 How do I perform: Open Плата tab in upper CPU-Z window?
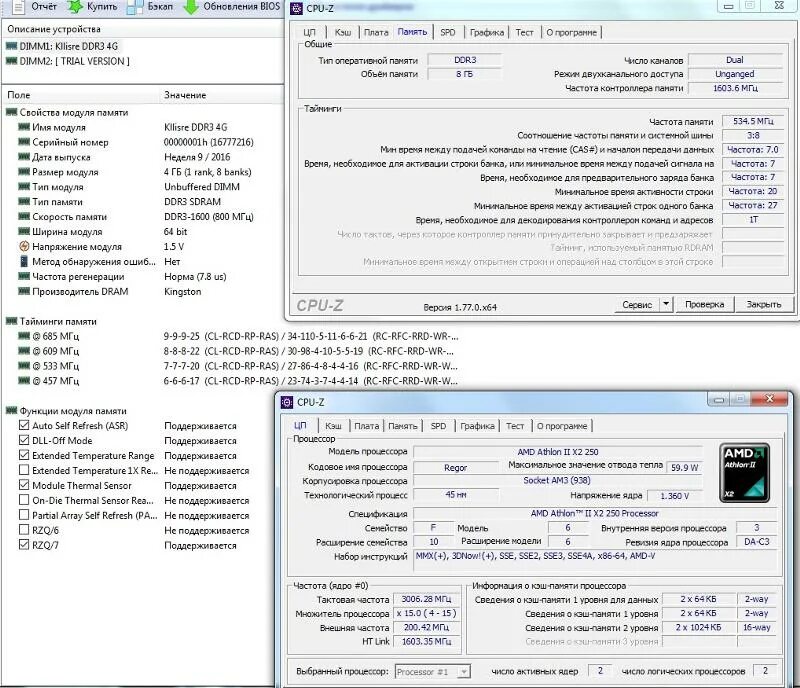click(376, 32)
